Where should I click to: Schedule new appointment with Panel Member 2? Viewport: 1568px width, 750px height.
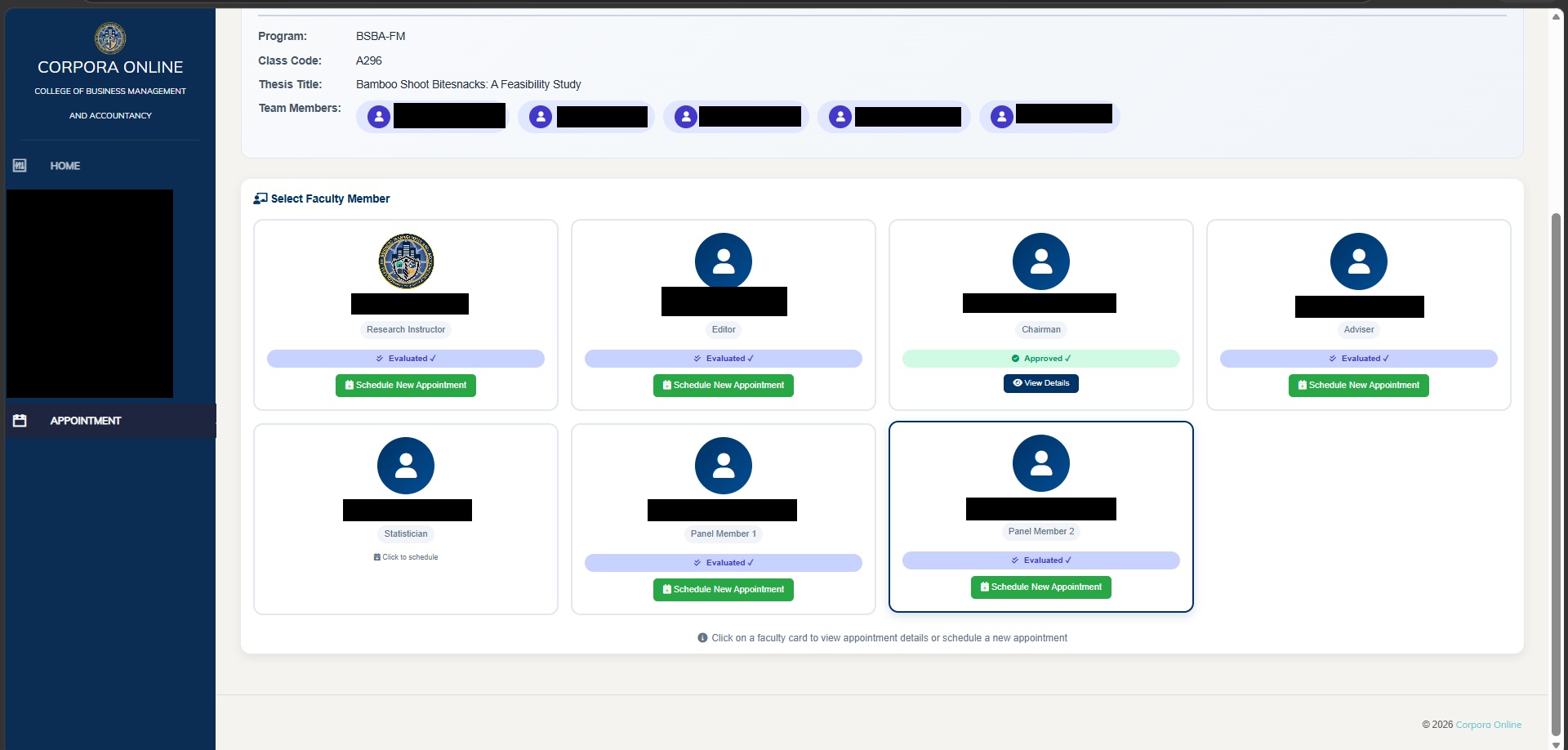(x=1041, y=587)
